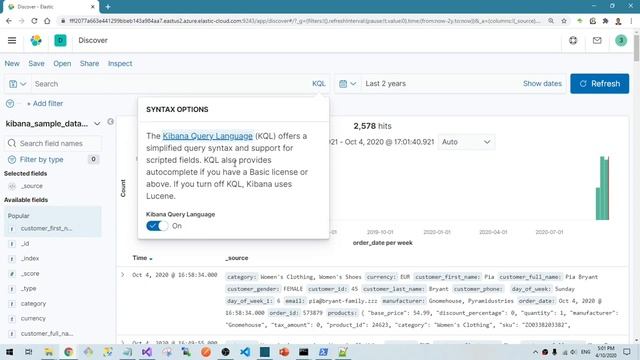The width and height of the screenshot is (640, 360).
Task: Click the browser zoom magnifier icon
Action: click(551, 21)
